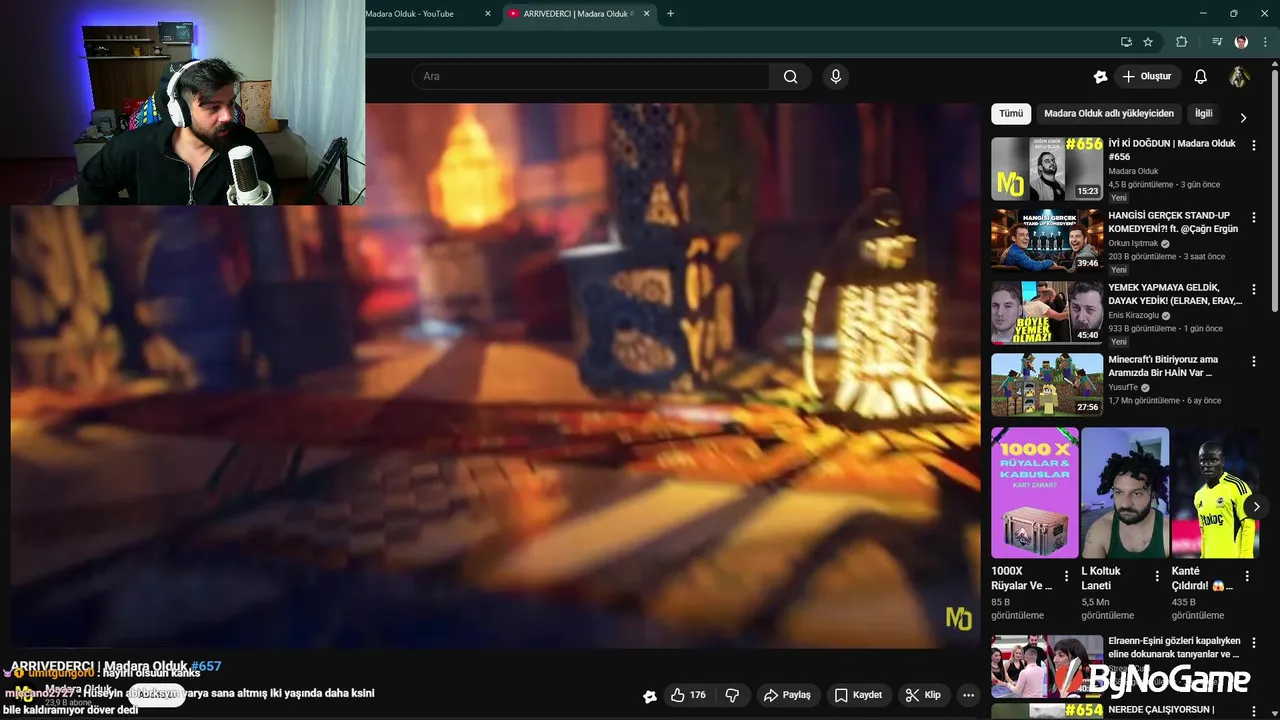Click YusufTe channel name
The height and width of the screenshot is (720, 1280).
(1123, 387)
